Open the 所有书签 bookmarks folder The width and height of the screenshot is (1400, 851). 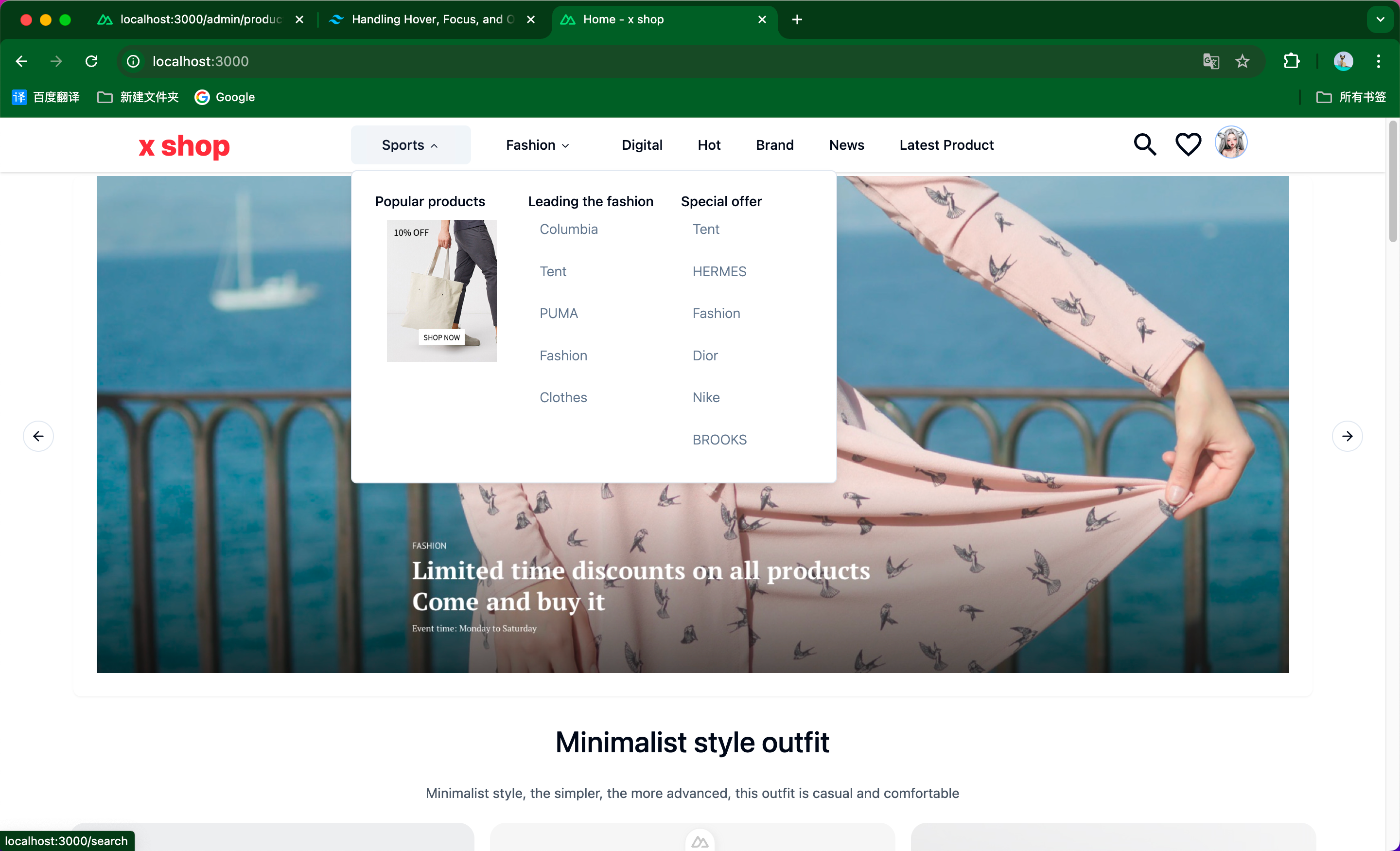[x=1351, y=97]
